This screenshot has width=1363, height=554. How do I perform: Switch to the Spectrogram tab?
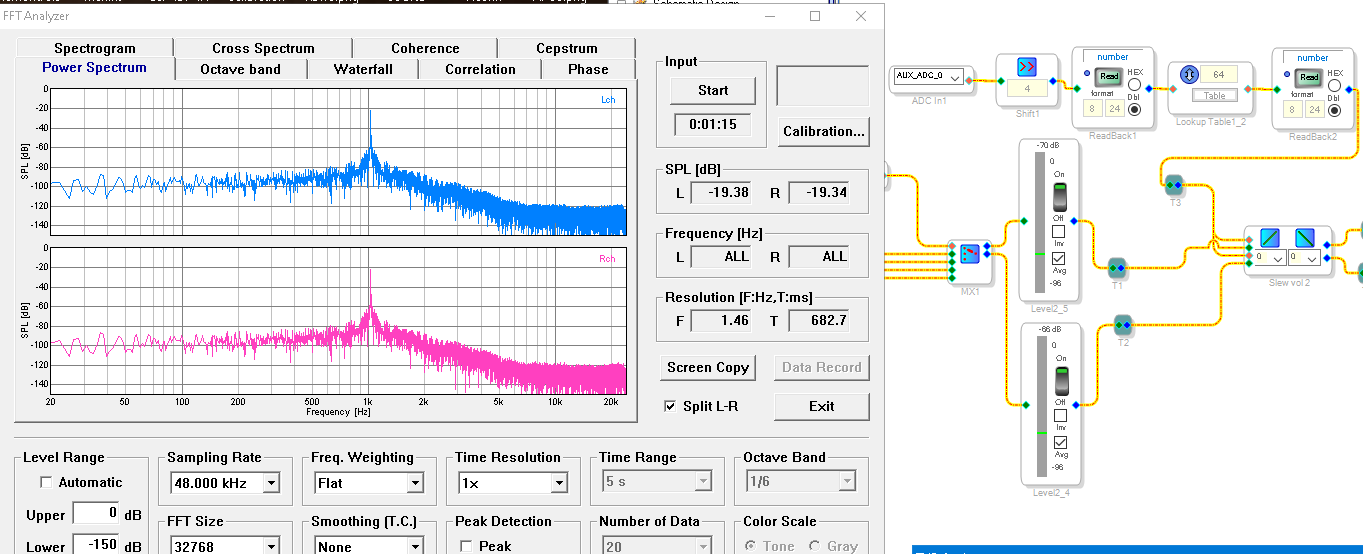(x=94, y=48)
